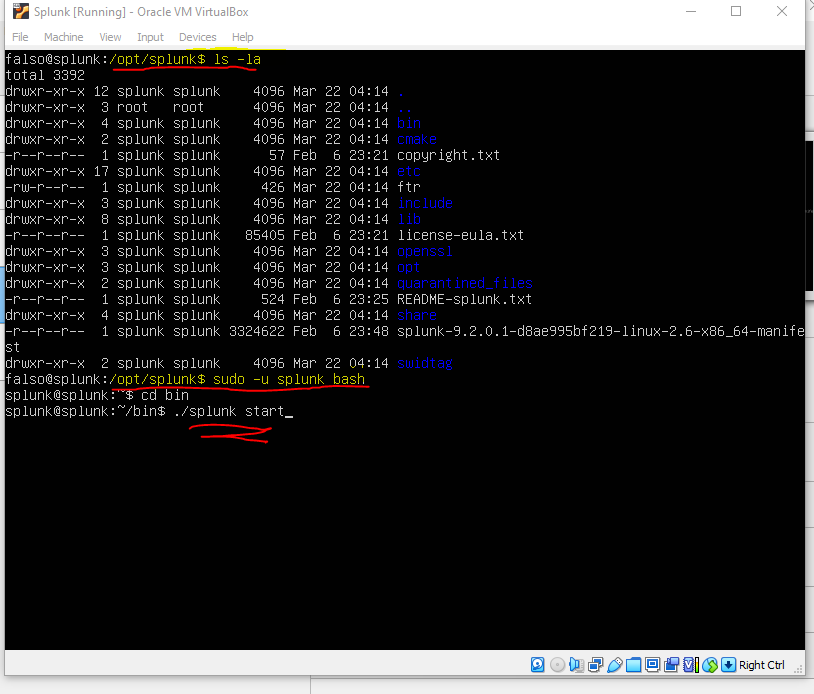
Task: Click the 'include' directory name
Action: point(425,203)
